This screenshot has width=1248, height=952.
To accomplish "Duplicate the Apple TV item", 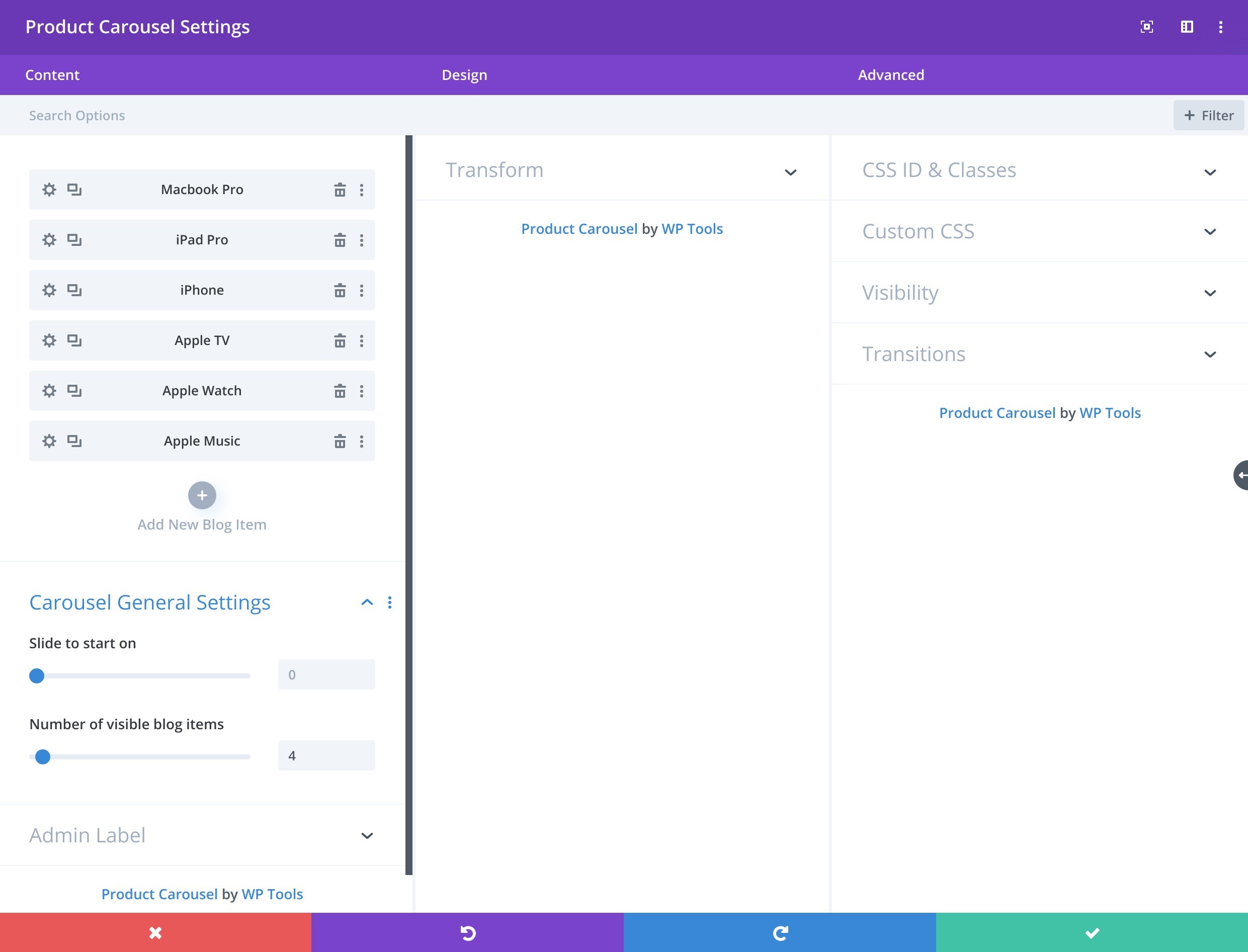I will (74, 340).
